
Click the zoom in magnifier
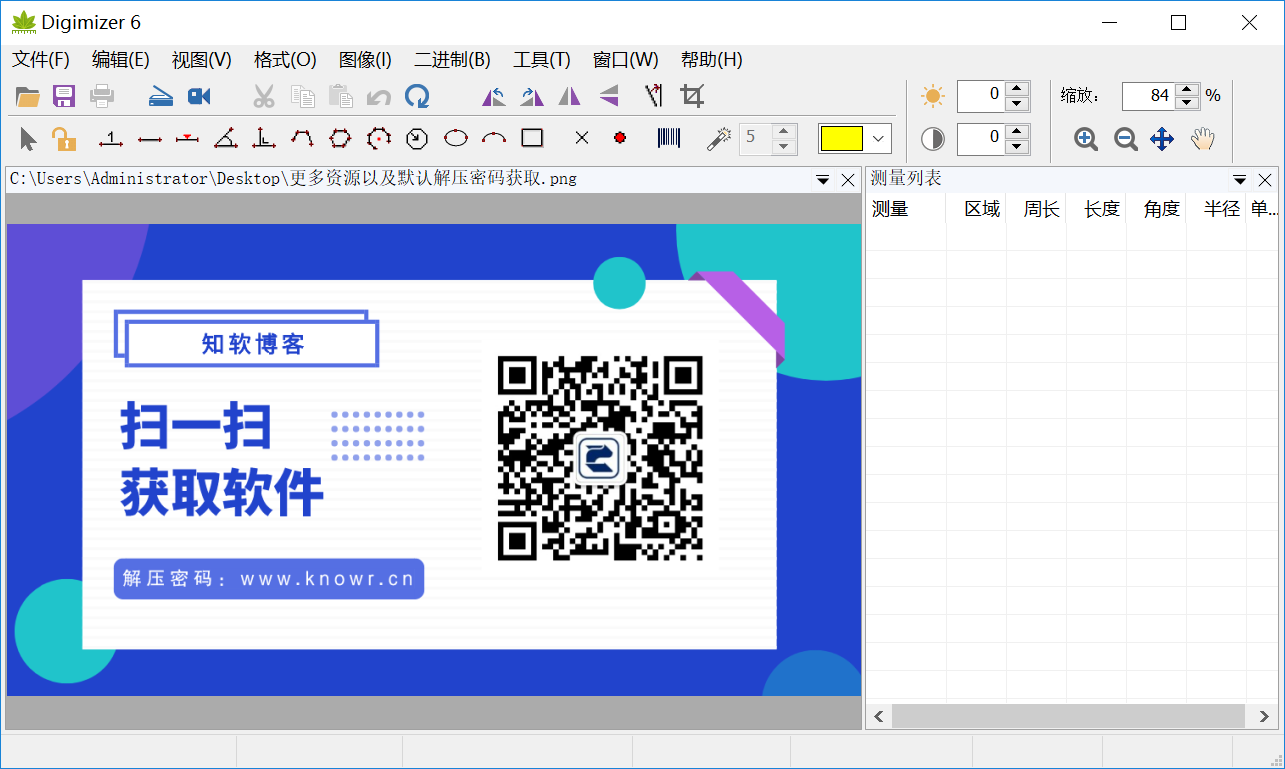1087,139
